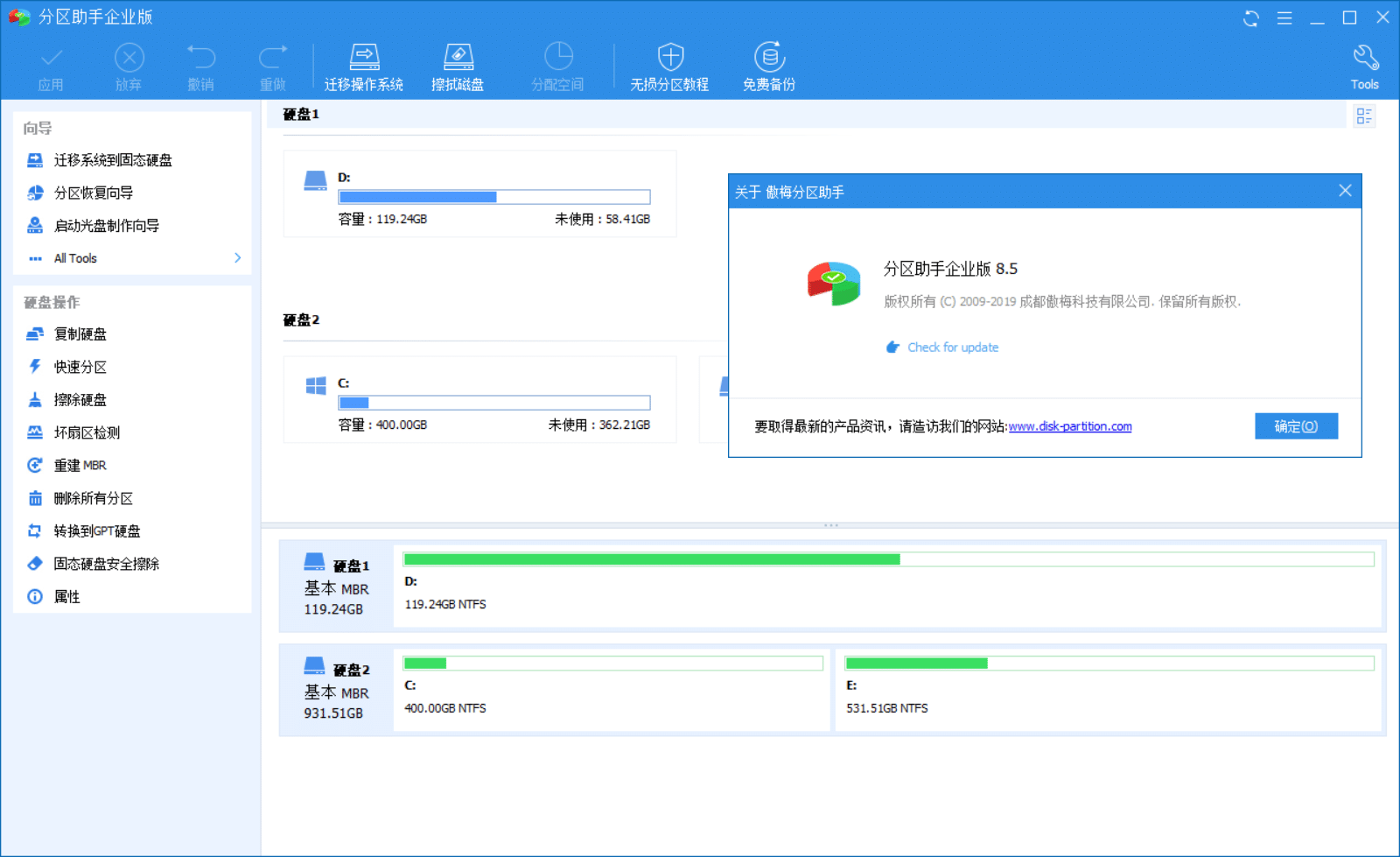Screen dimensions: 1400x857
Task: Click the 硬盘操作 section header
Action: click(x=52, y=302)
